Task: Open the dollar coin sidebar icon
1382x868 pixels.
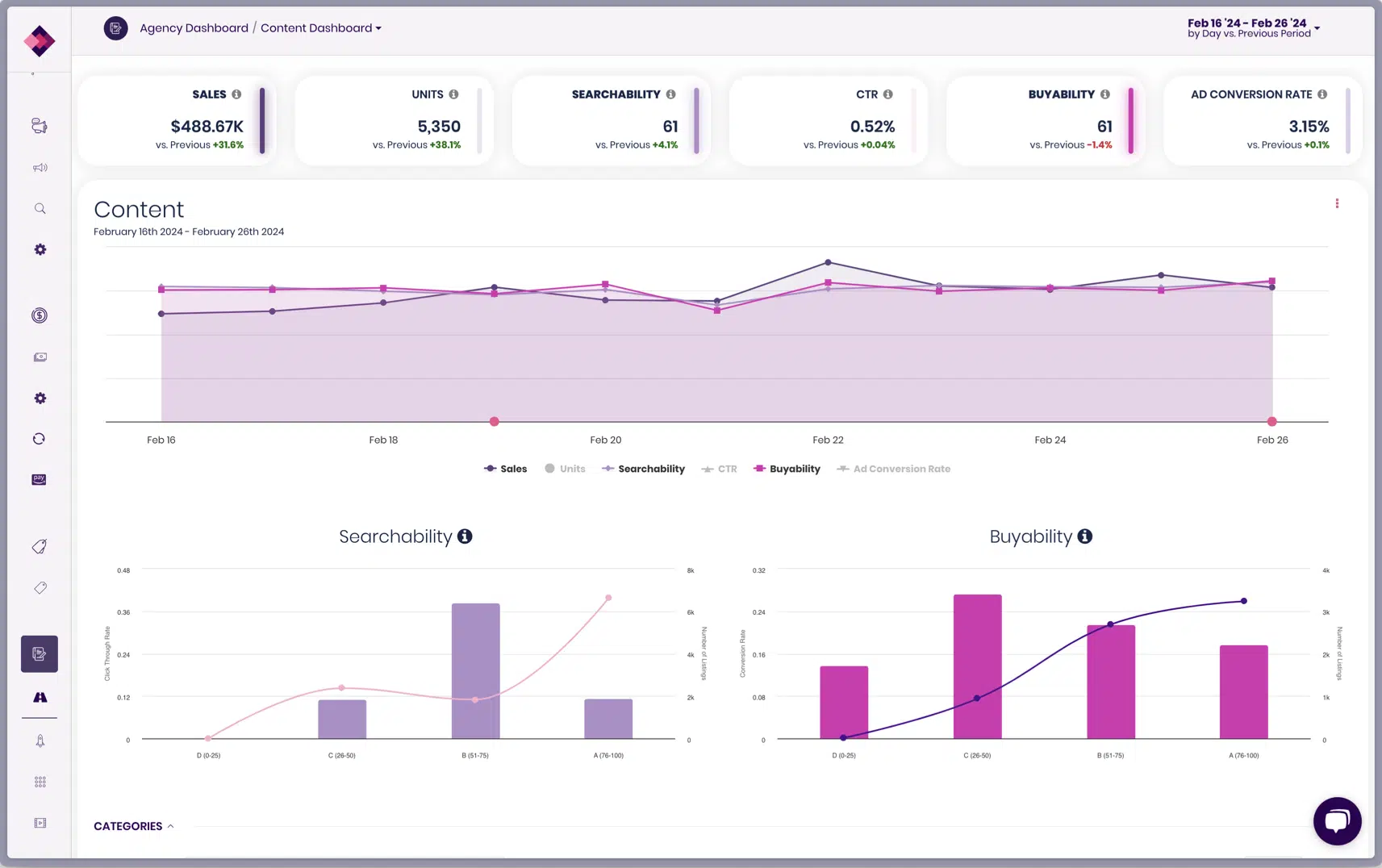Action: pyautogui.click(x=40, y=315)
